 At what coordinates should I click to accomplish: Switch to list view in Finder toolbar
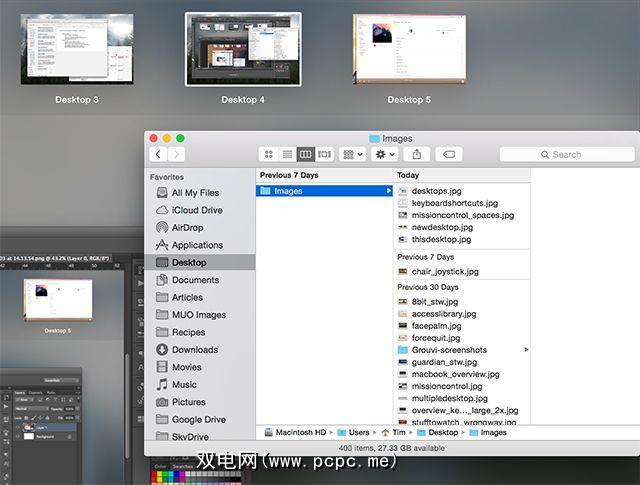(x=287, y=154)
